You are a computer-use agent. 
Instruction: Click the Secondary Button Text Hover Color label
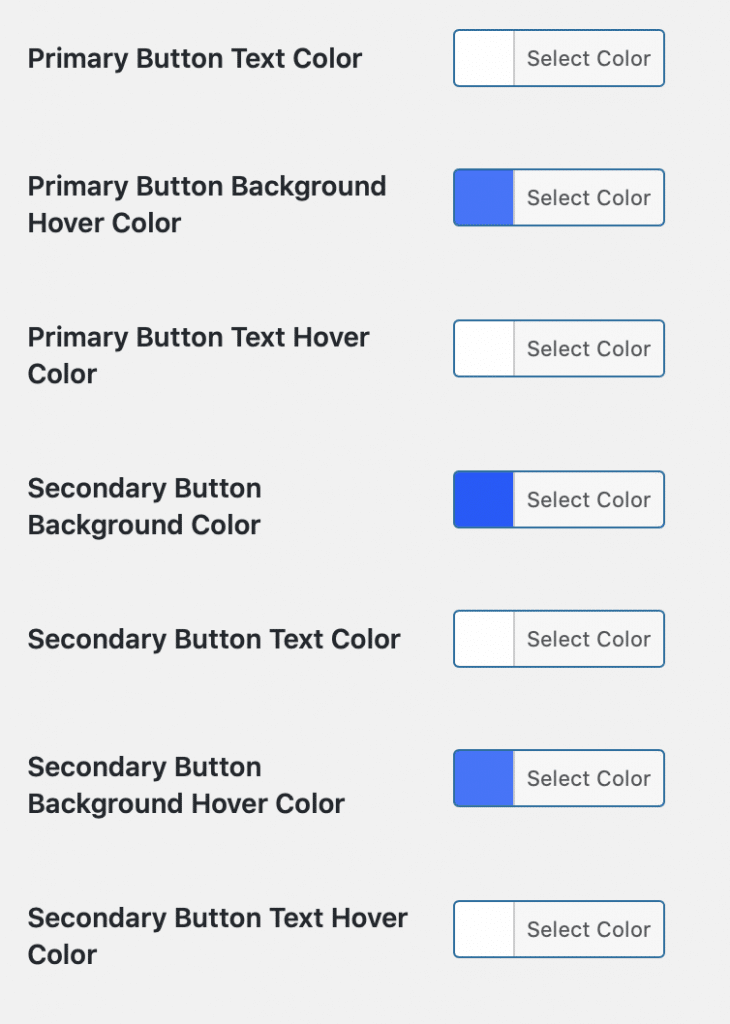coord(217,936)
